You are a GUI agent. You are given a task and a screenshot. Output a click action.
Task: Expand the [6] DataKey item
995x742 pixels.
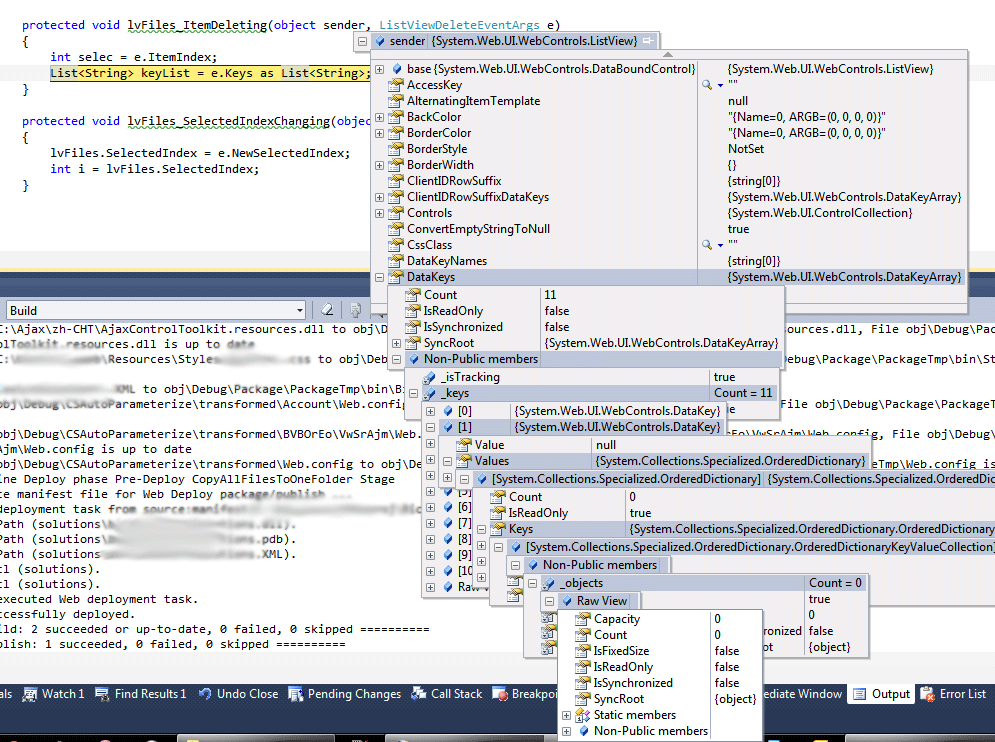pos(431,507)
